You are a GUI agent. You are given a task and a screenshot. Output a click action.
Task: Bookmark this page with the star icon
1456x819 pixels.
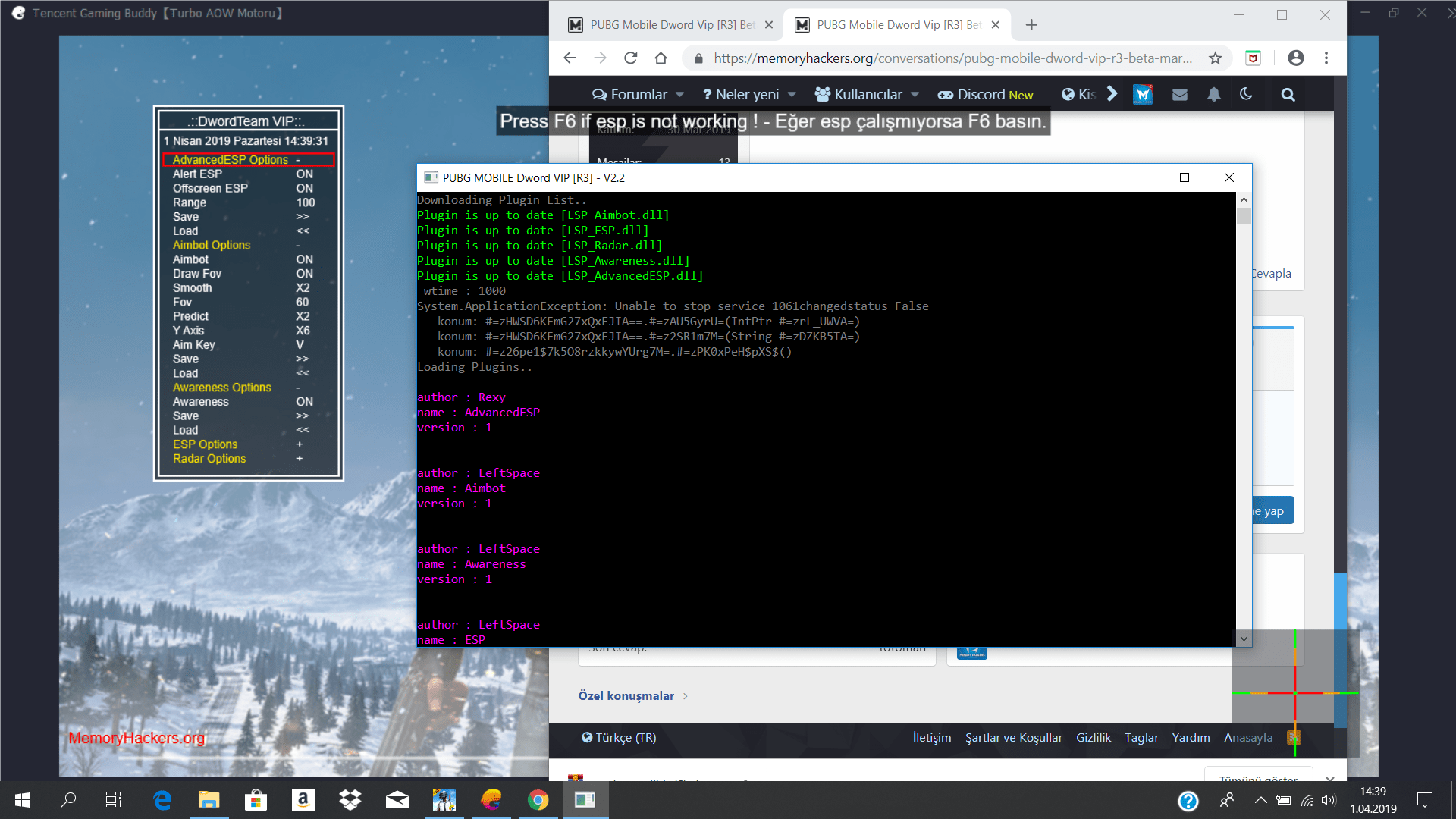1216,58
